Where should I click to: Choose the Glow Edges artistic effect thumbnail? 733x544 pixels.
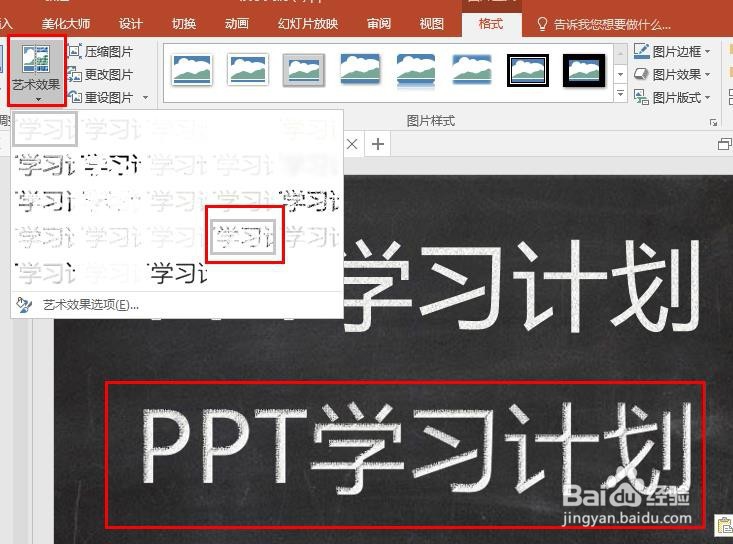(x=177, y=273)
